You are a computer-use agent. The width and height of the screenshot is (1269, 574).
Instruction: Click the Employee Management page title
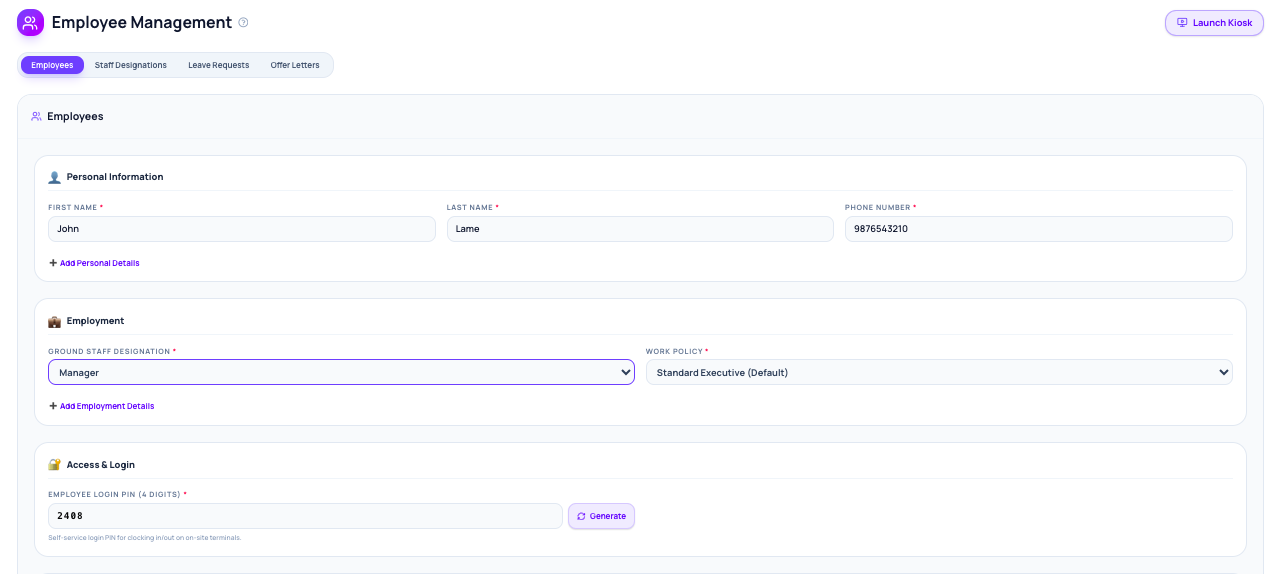pyautogui.click(x=142, y=22)
